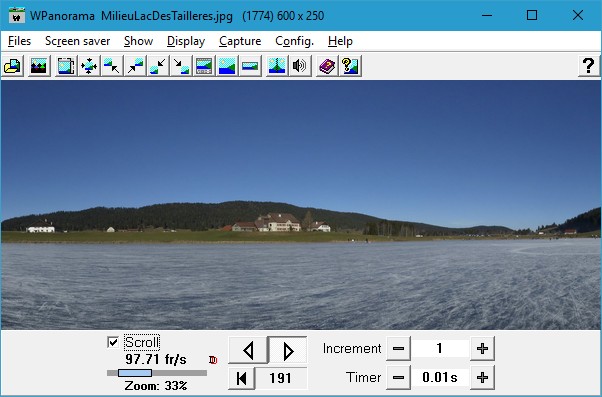Click the vertical split picture toolbar icon
The image size is (602, 397).
pos(277,66)
